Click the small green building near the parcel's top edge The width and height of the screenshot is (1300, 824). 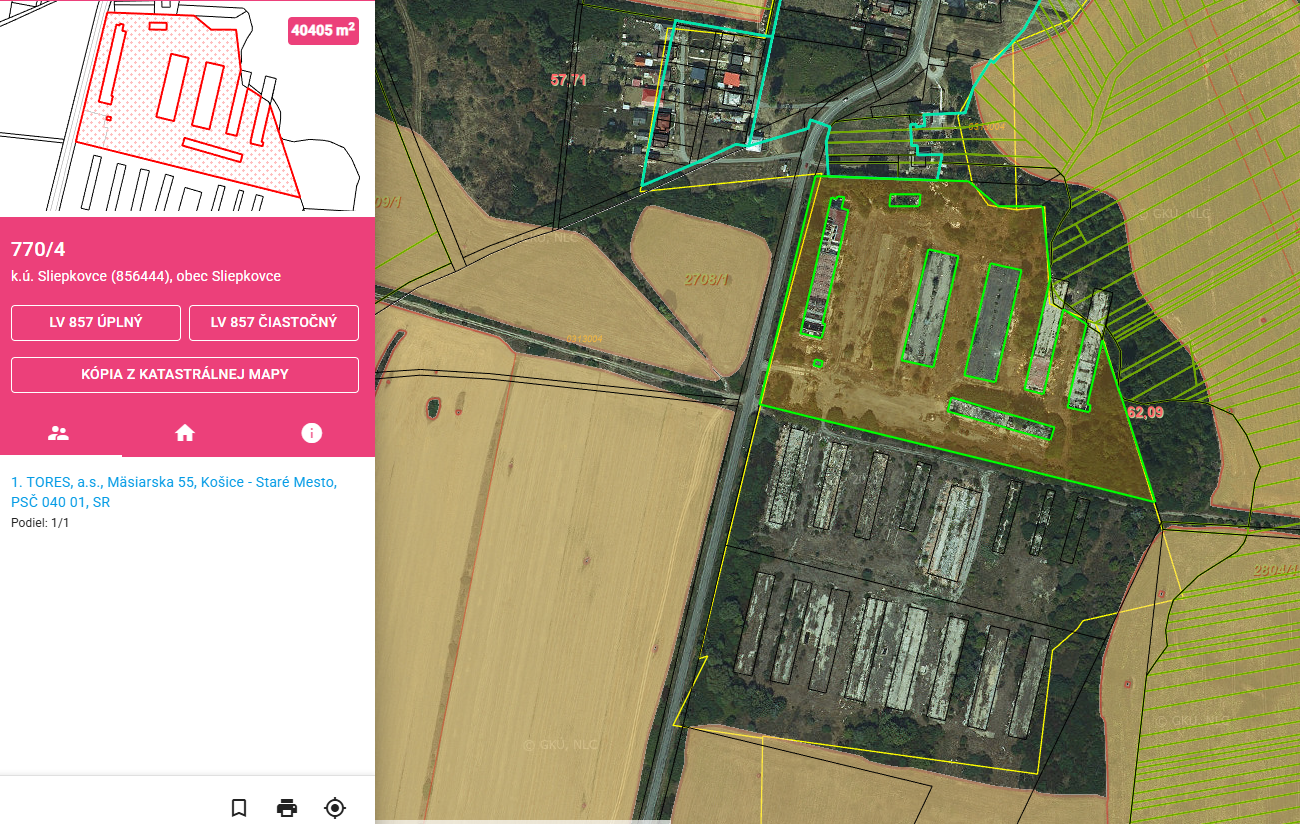pos(905,200)
